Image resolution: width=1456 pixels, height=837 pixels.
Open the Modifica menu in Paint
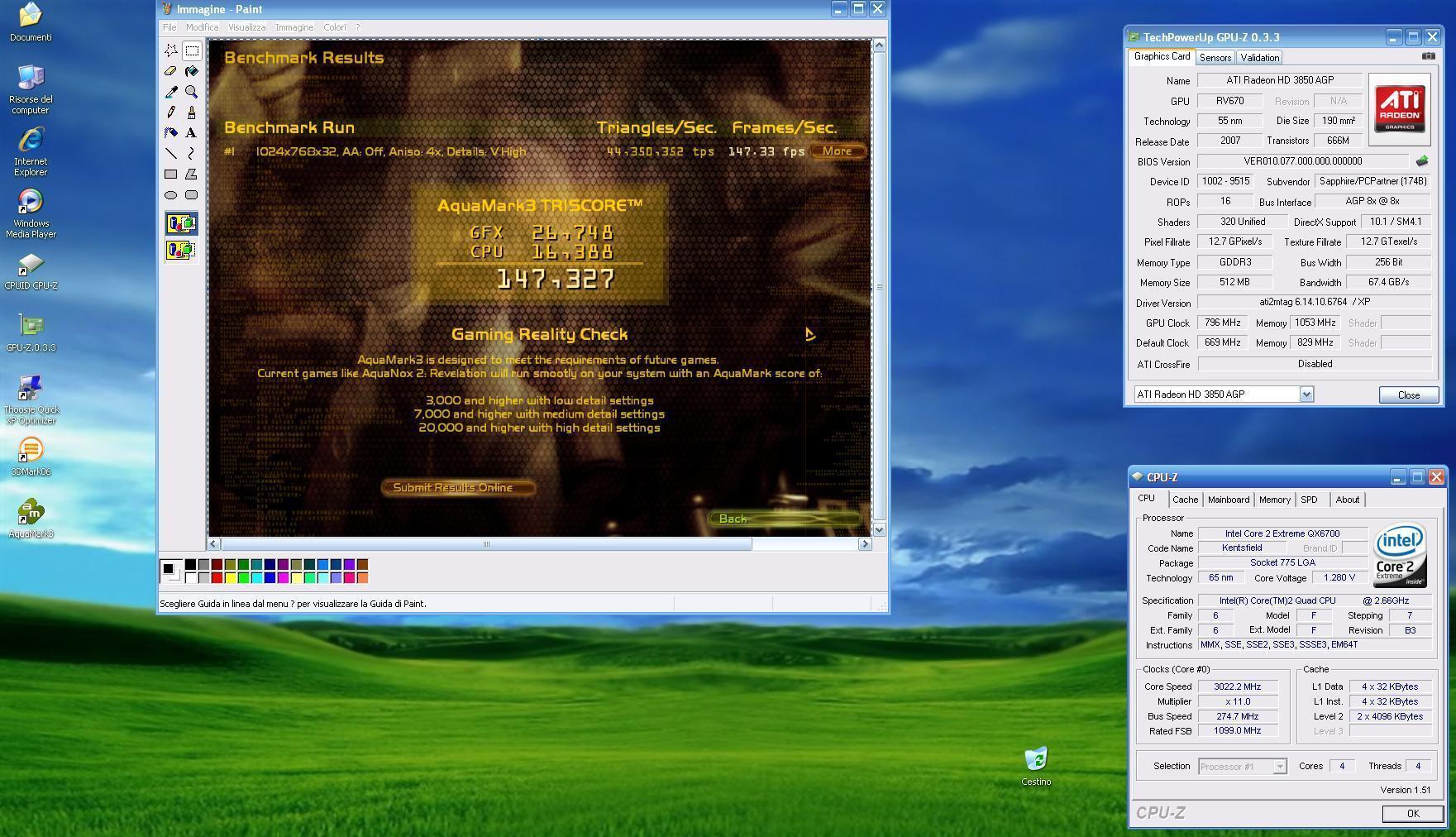pyautogui.click(x=202, y=27)
